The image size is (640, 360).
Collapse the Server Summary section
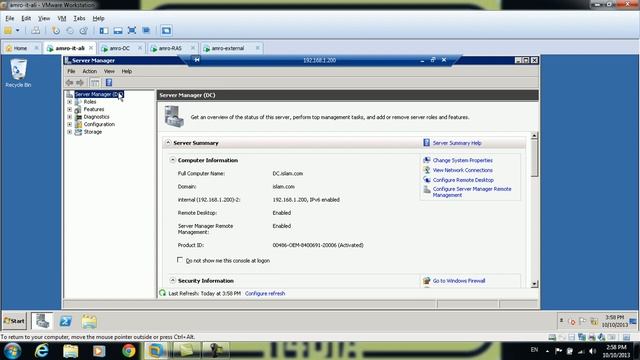(x=168, y=143)
